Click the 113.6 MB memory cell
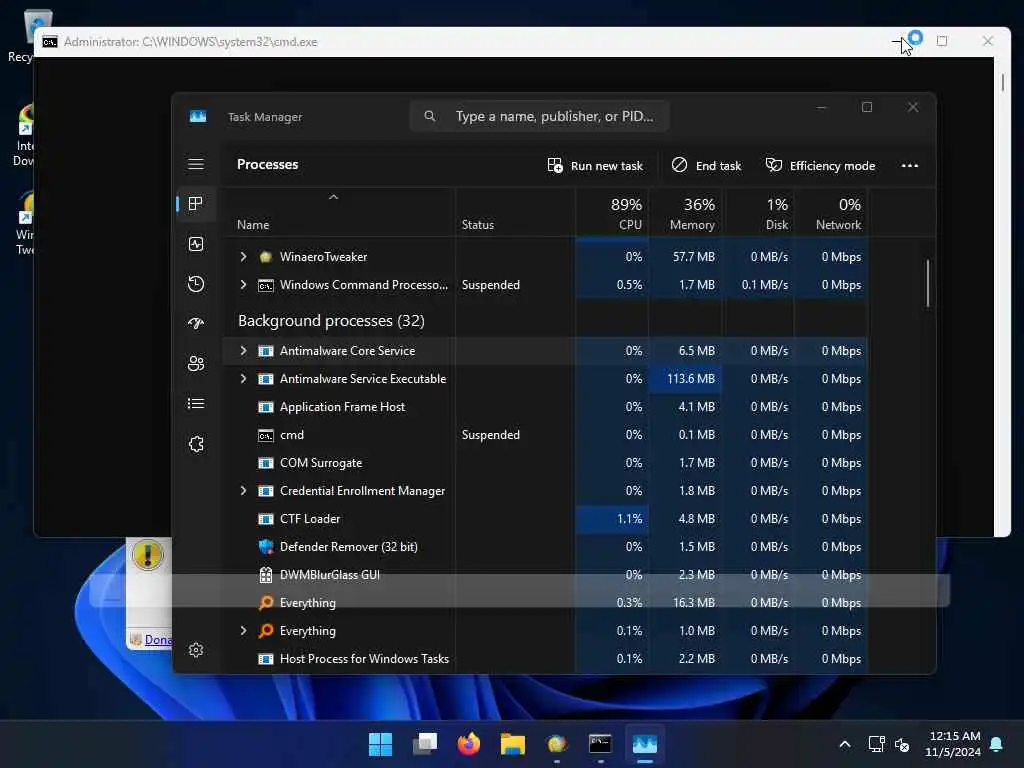Screen dimensions: 1024x768 tap(685, 379)
